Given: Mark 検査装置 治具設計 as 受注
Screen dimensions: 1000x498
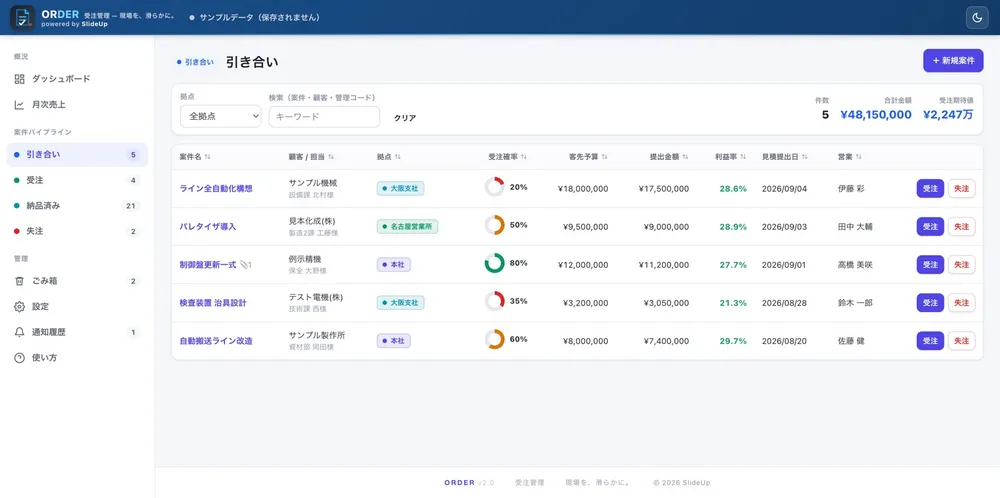Looking at the screenshot, I should point(930,303).
